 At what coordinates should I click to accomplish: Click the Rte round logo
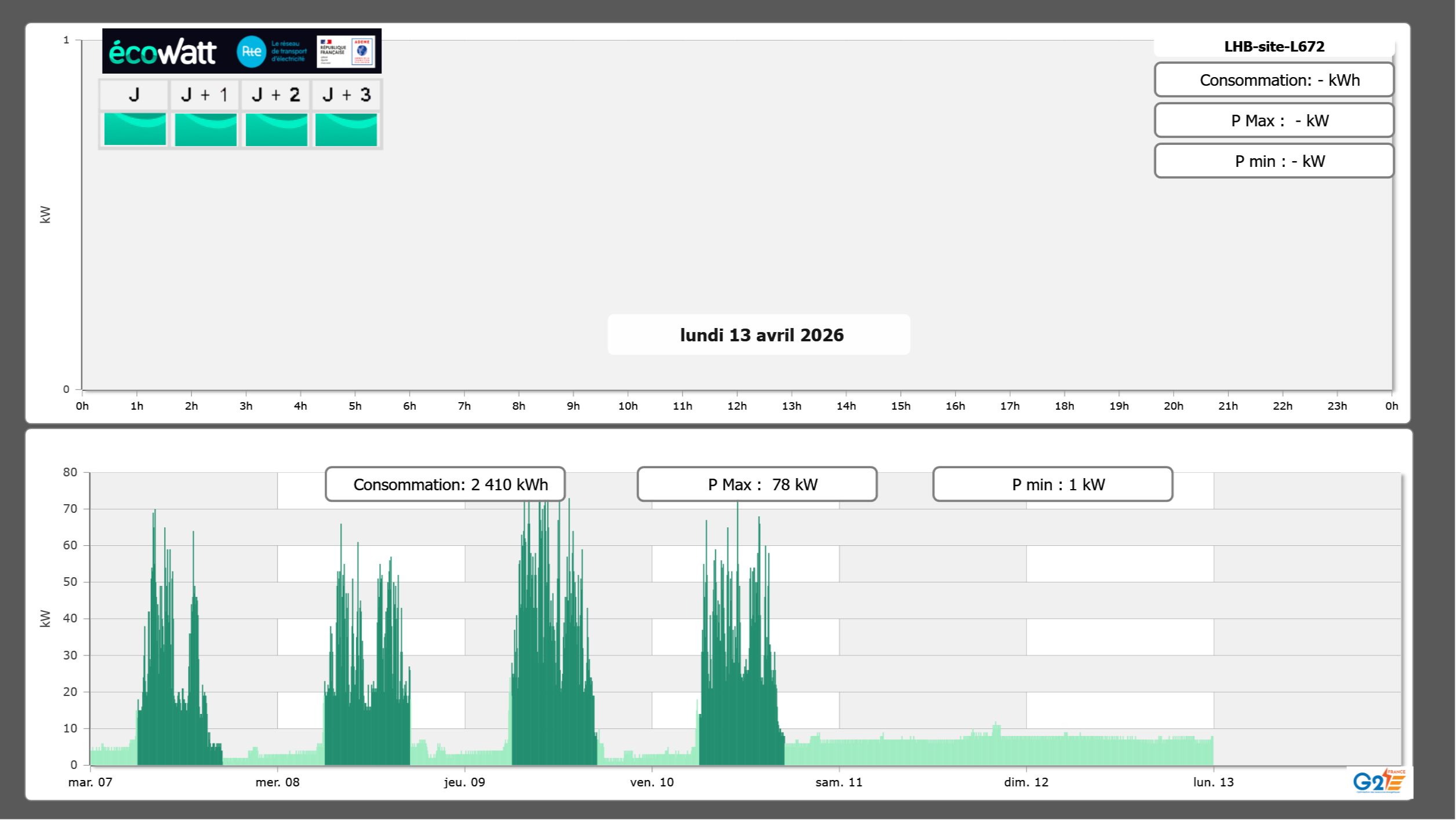[251, 52]
